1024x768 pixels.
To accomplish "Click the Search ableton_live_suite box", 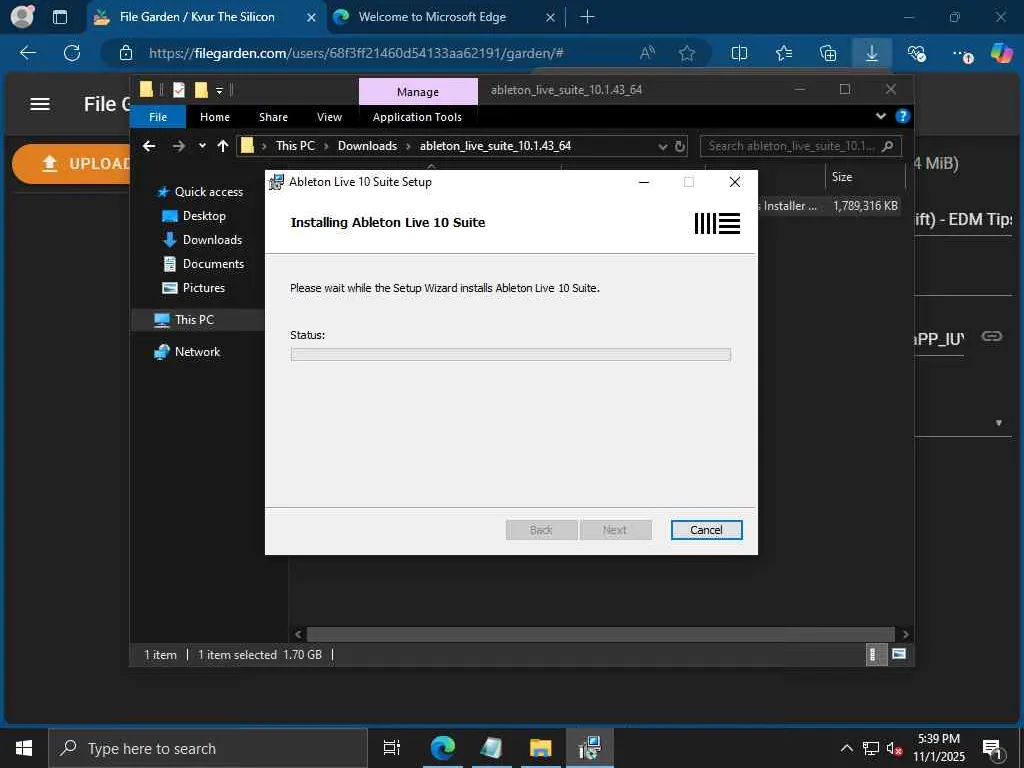I will pyautogui.click(x=801, y=146).
